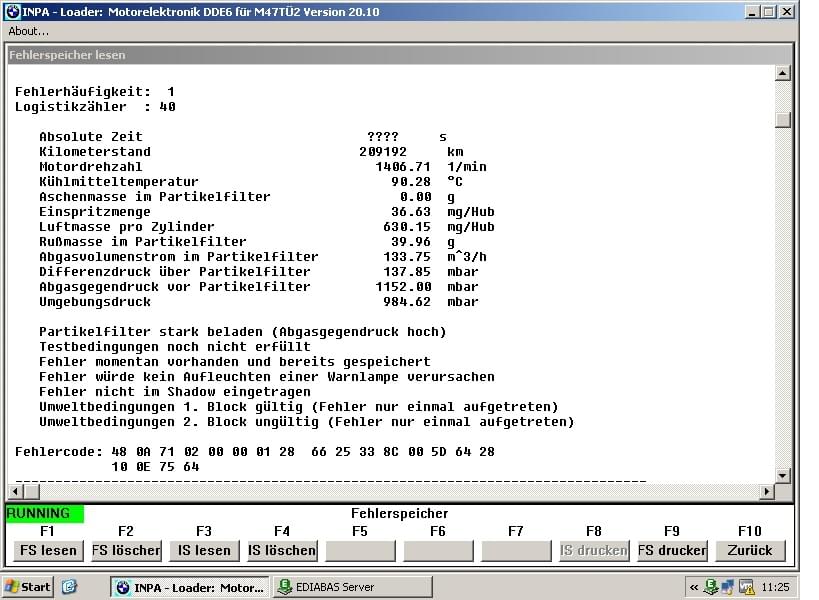This screenshot has width=819, height=600.
Task: Click Einspritzmenge value 36.63
Action: pos(411,212)
